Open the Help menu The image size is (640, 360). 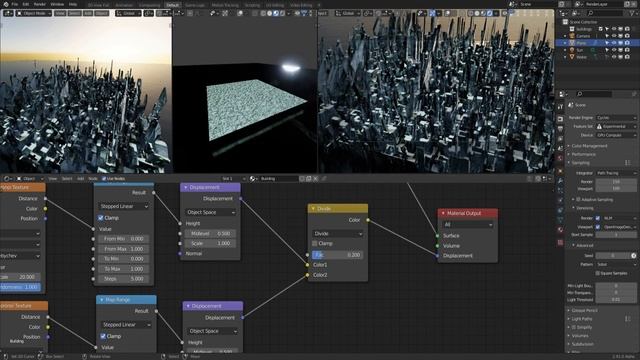coord(73,4)
